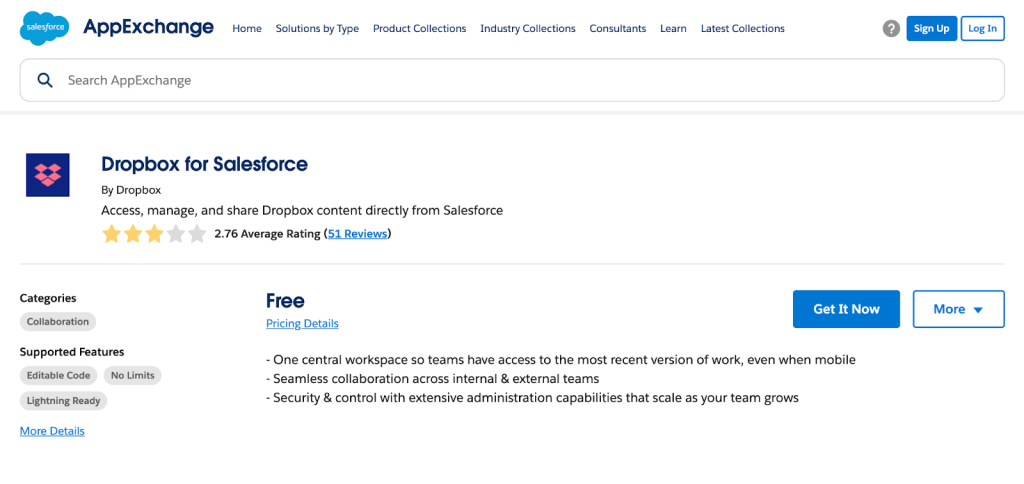1024x484 pixels.
Task: Open Industry Collections menu
Action: [528, 29]
